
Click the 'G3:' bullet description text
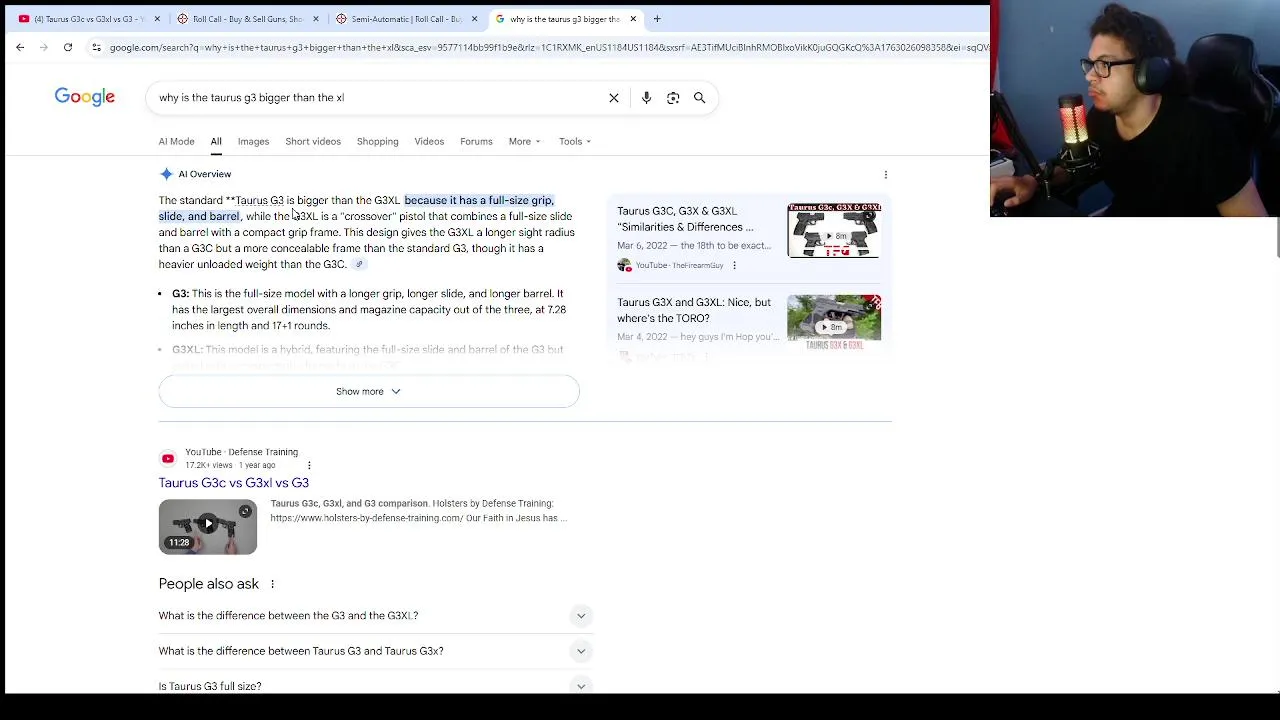369,310
